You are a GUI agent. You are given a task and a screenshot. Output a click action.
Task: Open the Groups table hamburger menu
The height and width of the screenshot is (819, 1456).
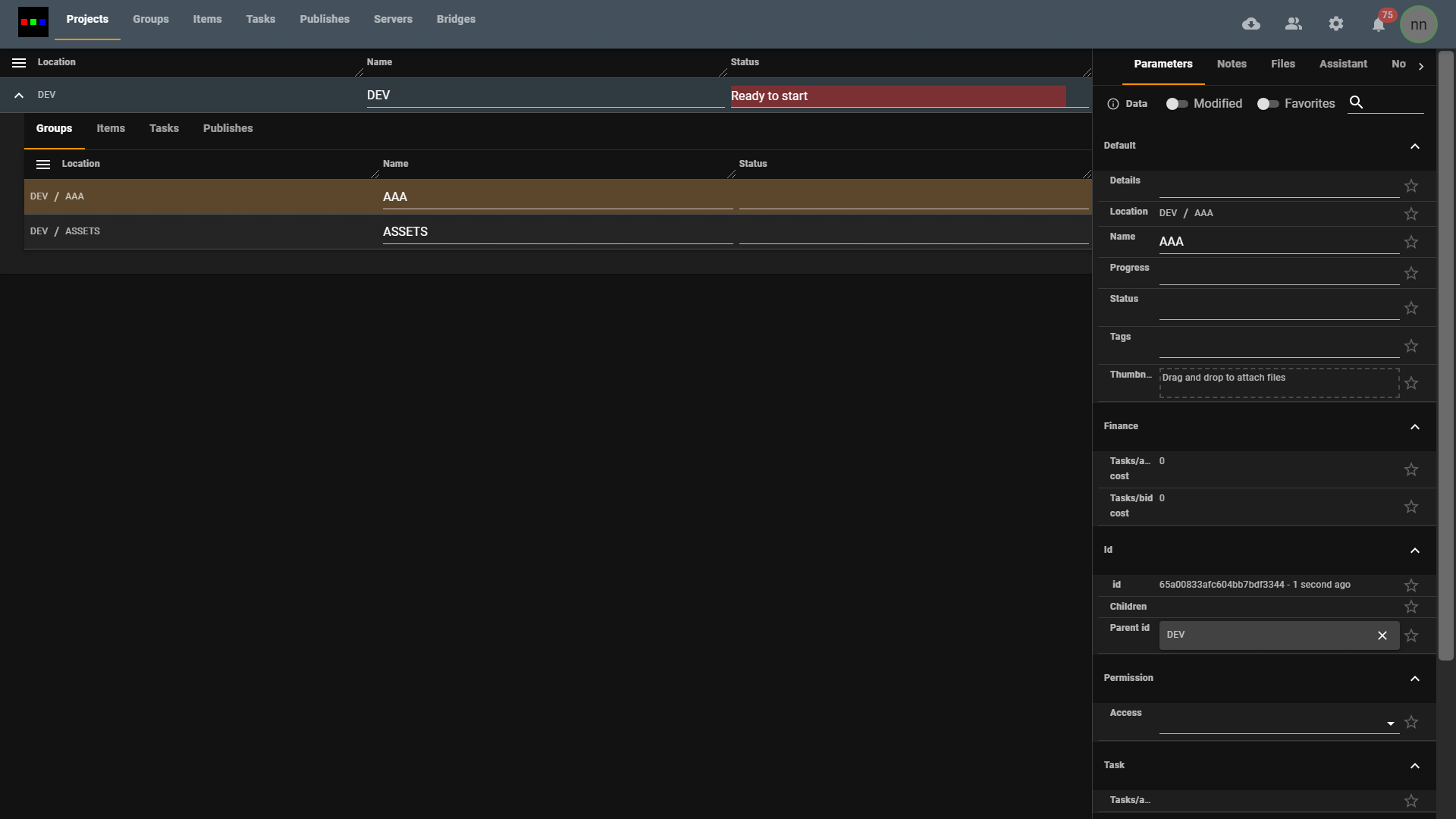pos(43,165)
